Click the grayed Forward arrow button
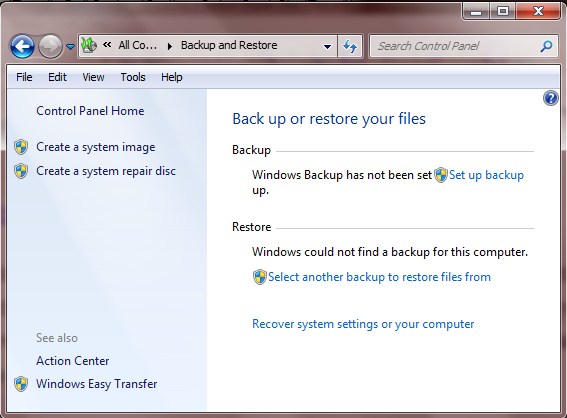Image resolution: width=567 pixels, height=418 pixels. pyautogui.click(x=50, y=46)
